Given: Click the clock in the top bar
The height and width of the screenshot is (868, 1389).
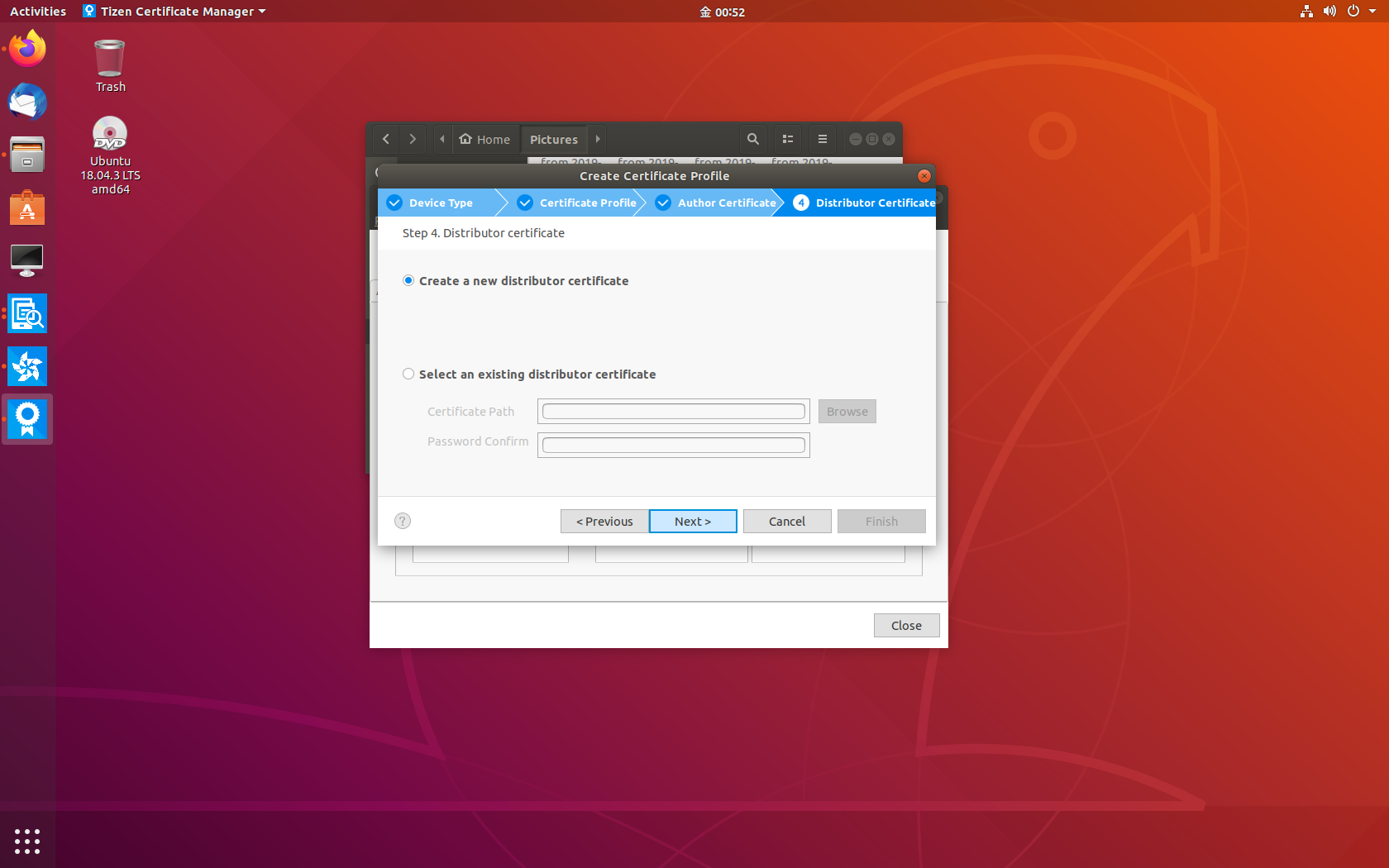Looking at the screenshot, I should point(723,12).
